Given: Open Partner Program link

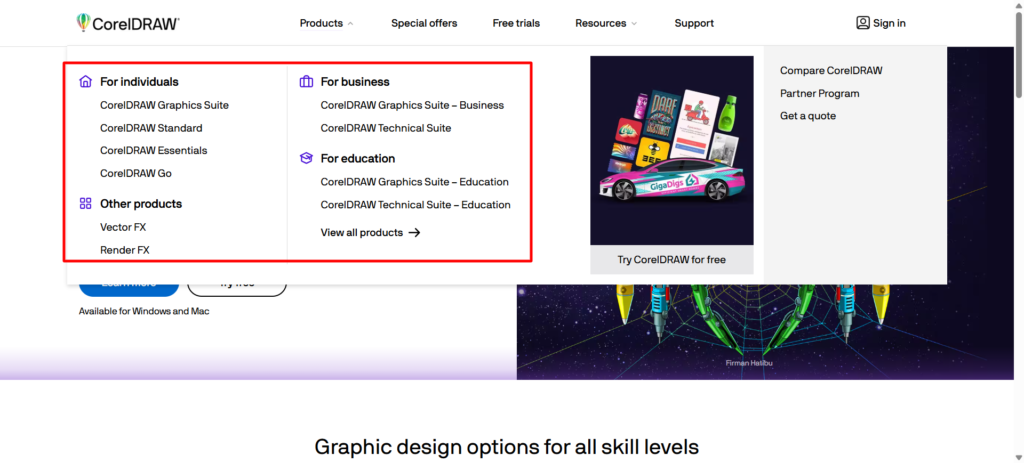Looking at the screenshot, I should [820, 93].
